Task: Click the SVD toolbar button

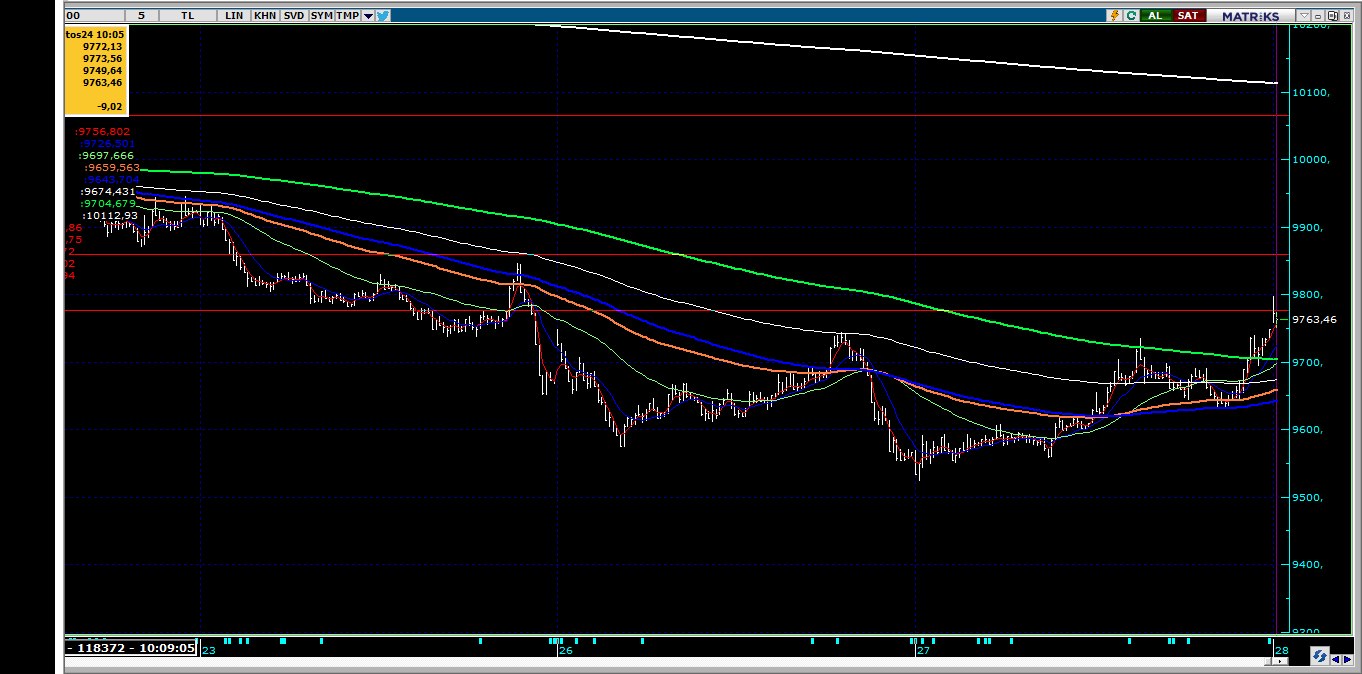Action: click(294, 15)
